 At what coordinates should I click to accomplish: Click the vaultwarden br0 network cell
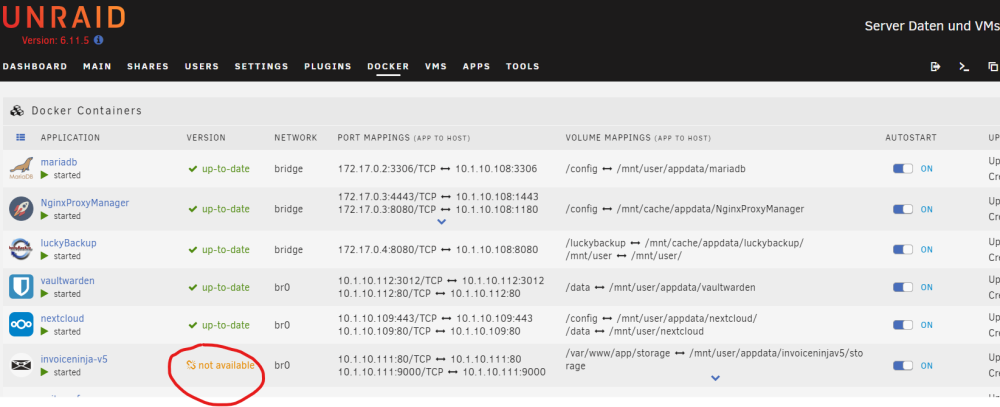pos(282,287)
